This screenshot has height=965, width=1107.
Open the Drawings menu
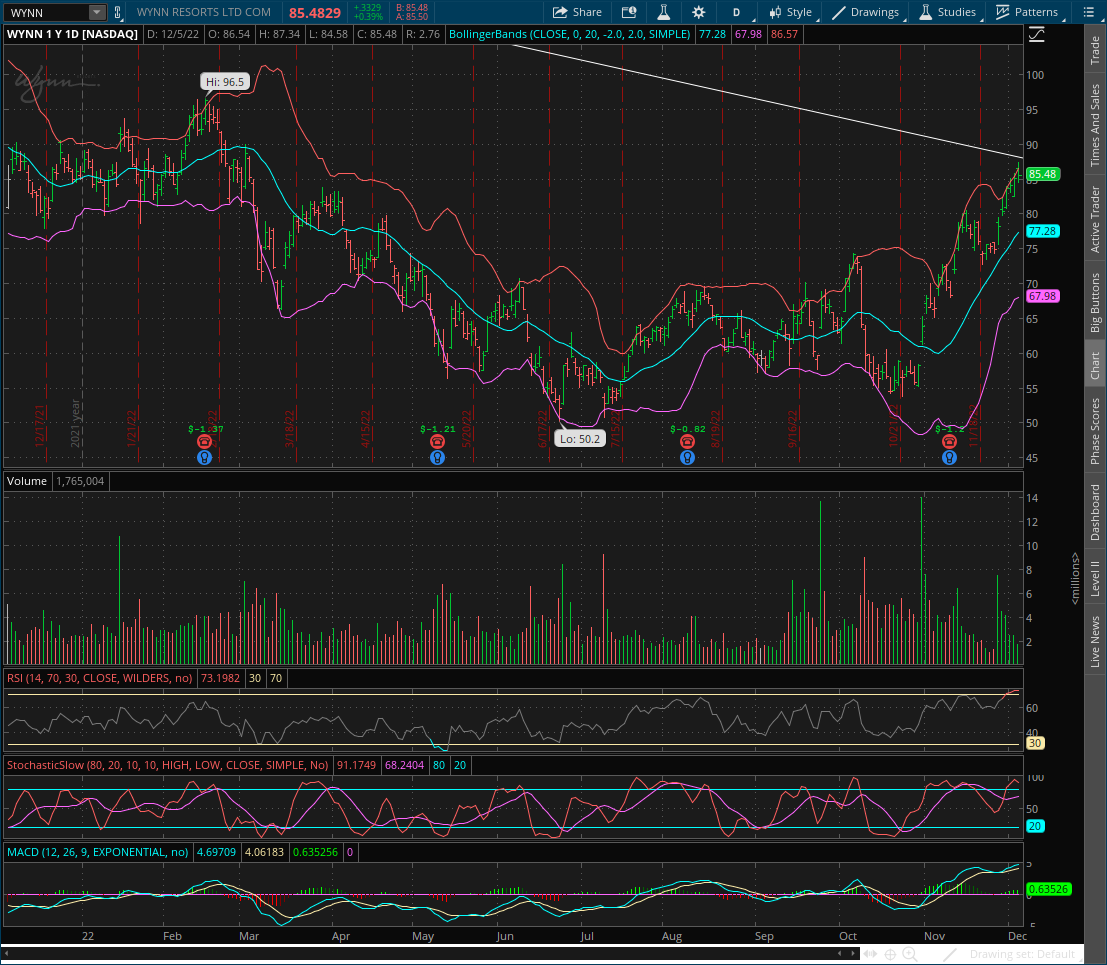click(866, 12)
